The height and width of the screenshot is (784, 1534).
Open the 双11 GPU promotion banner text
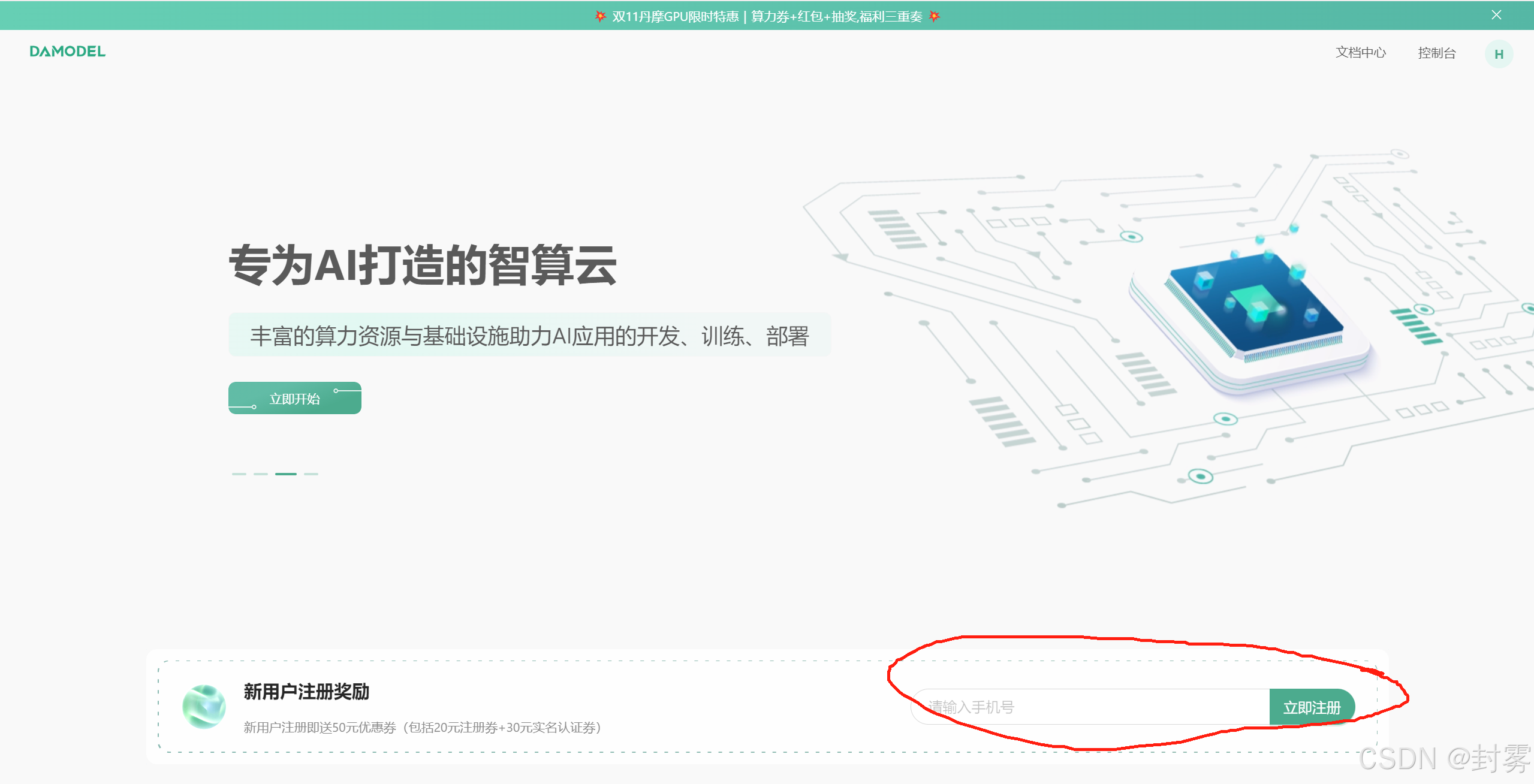(x=767, y=16)
